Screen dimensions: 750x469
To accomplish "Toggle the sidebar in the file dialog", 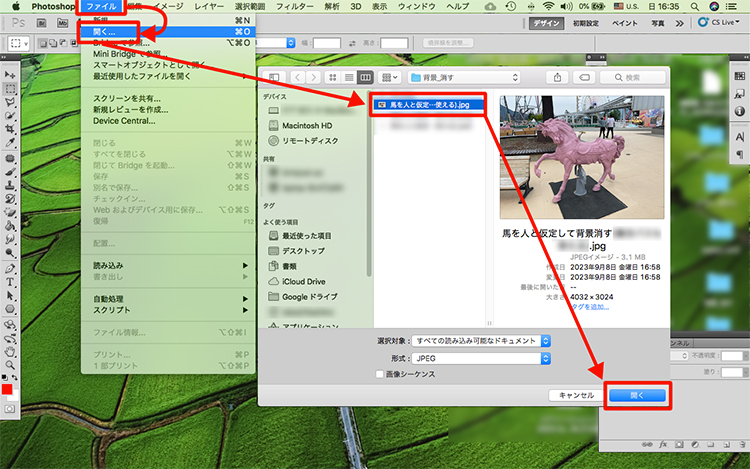I will 274,77.
